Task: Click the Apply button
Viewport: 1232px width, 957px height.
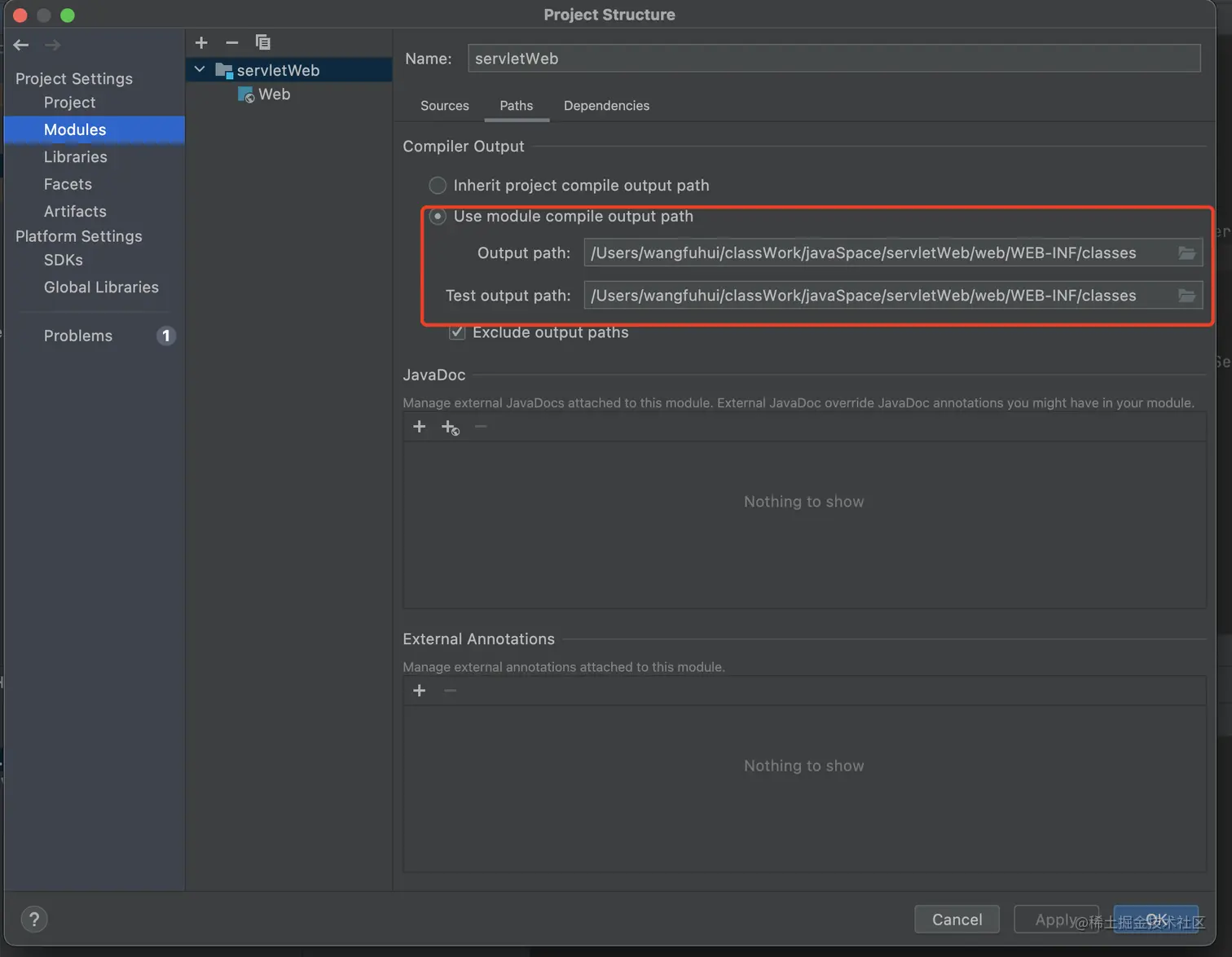Action: click(1057, 920)
